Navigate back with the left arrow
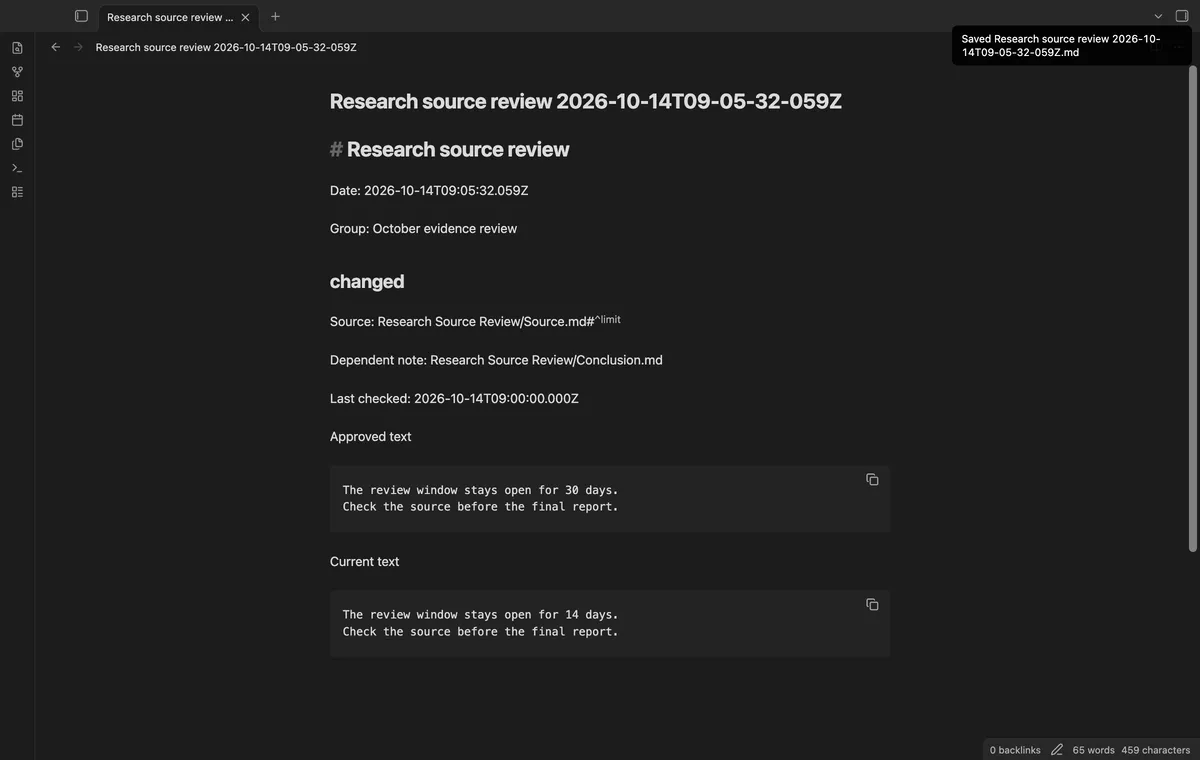Screen dimensions: 1200x760 pos(56,47)
